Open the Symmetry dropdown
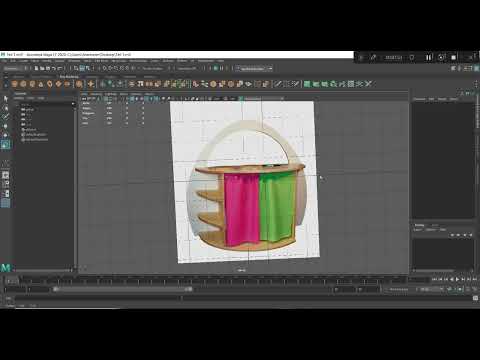 [x=187, y=68]
